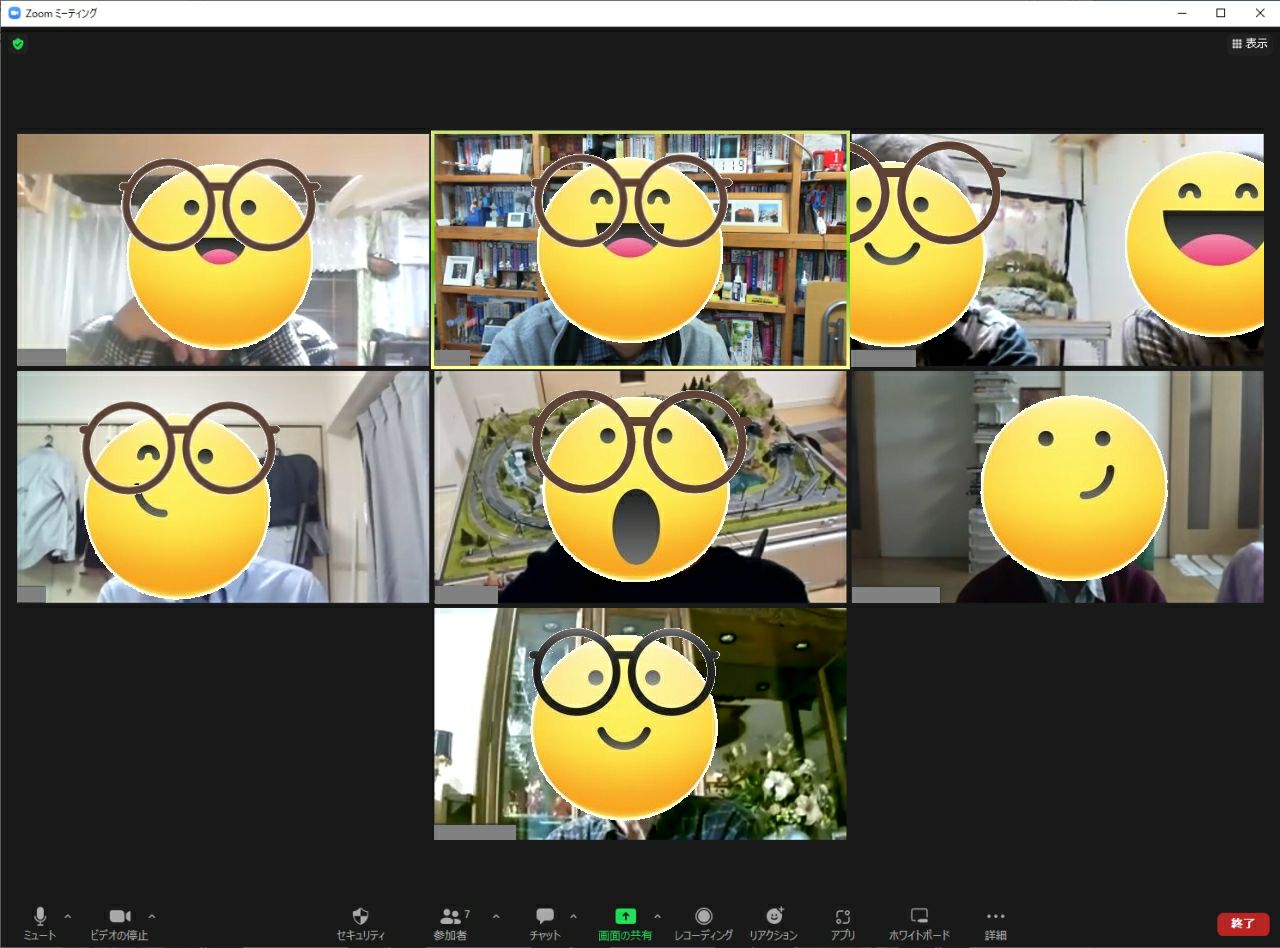Select the video tile with the lace curtain
Screen dimensions: 1280x948
pyautogui.click(x=223, y=250)
